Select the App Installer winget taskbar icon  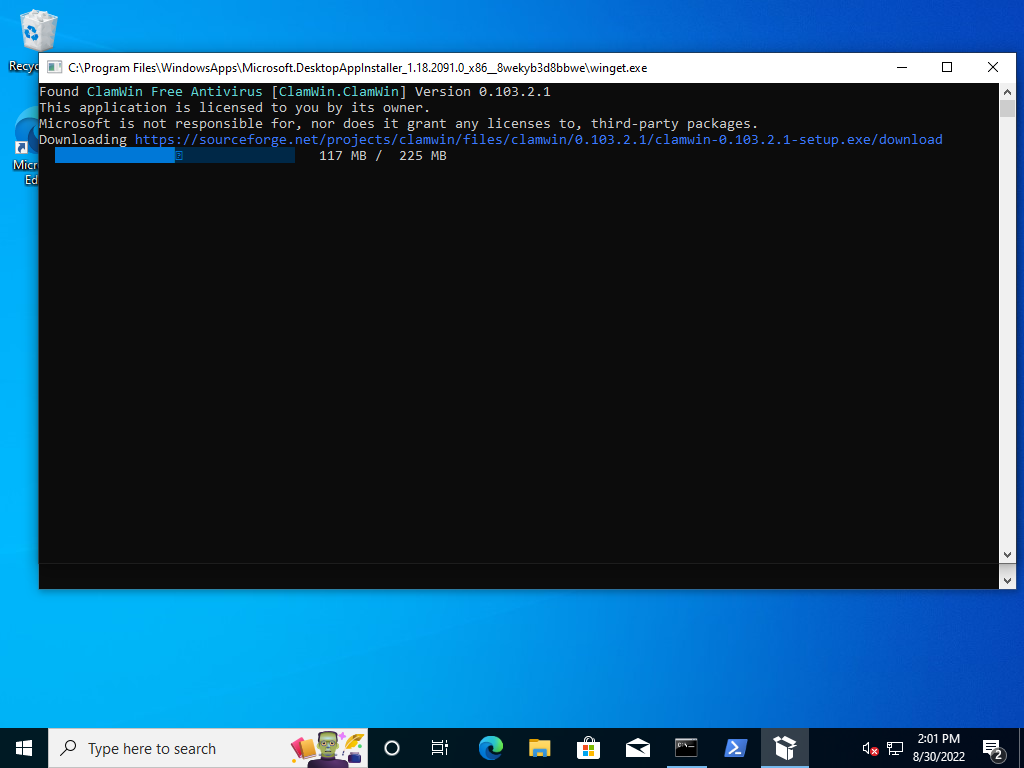pos(785,748)
